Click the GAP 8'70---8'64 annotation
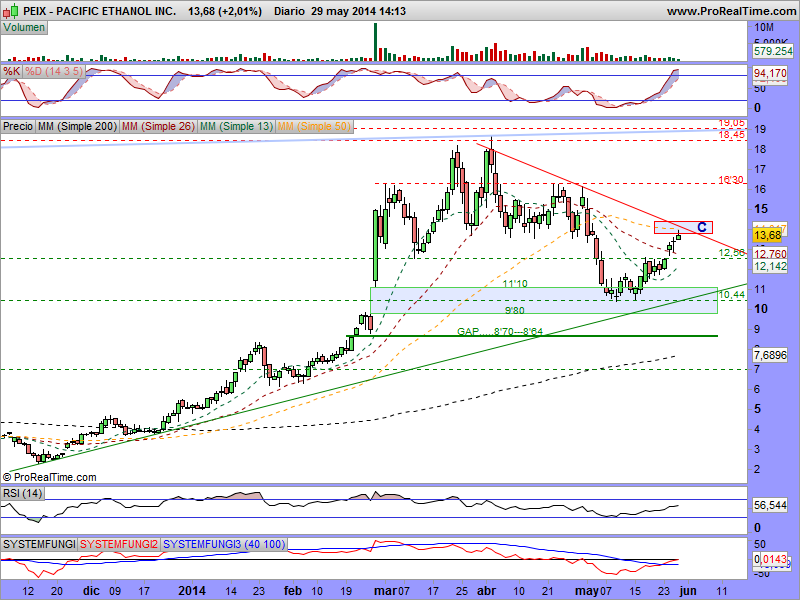Viewport: 800px width, 600px height. 500,332
